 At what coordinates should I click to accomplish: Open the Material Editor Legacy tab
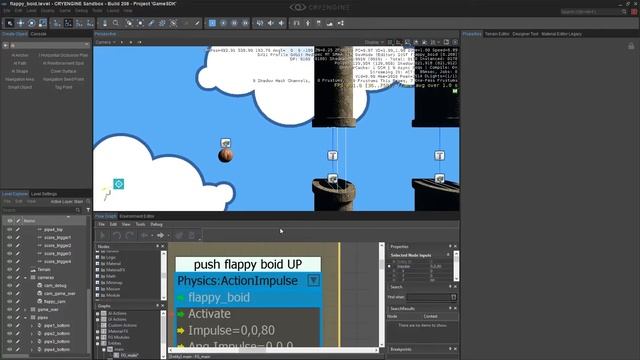click(x=561, y=34)
